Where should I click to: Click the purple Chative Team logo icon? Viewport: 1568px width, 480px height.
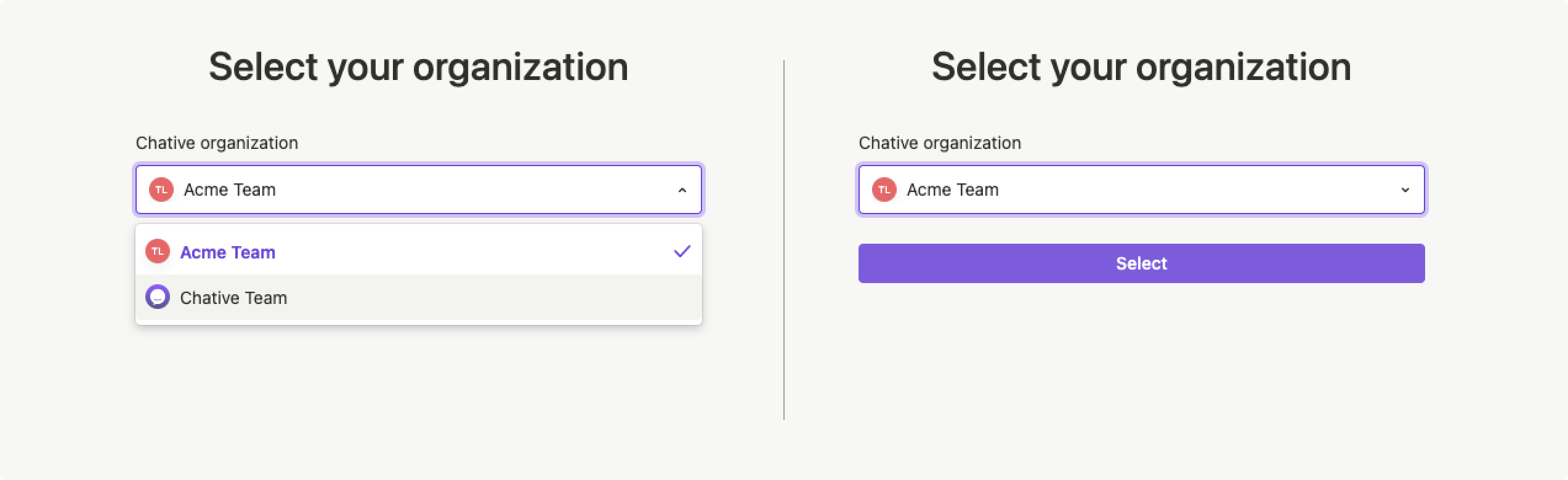pyautogui.click(x=158, y=298)
